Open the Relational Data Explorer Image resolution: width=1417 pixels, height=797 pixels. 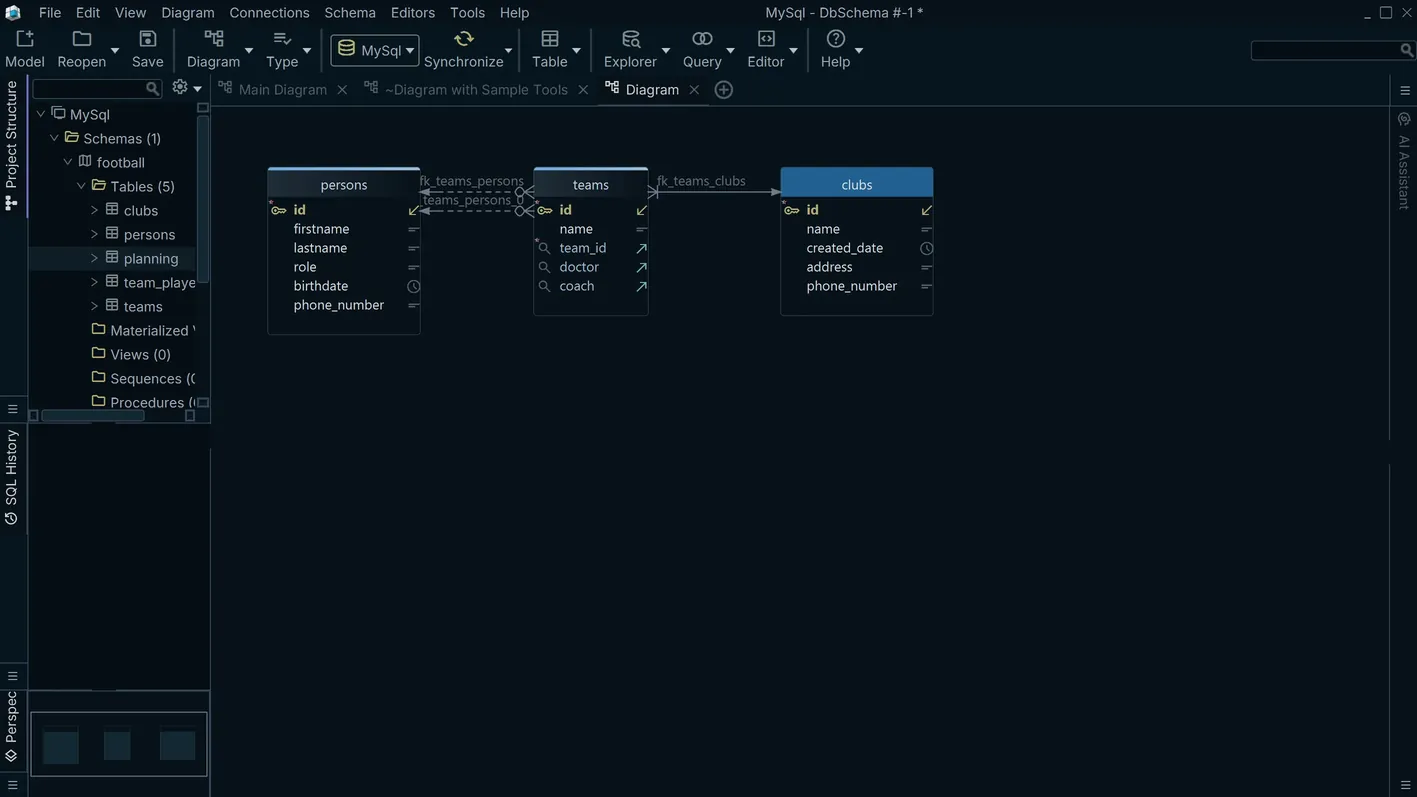(x=630, y=38)
